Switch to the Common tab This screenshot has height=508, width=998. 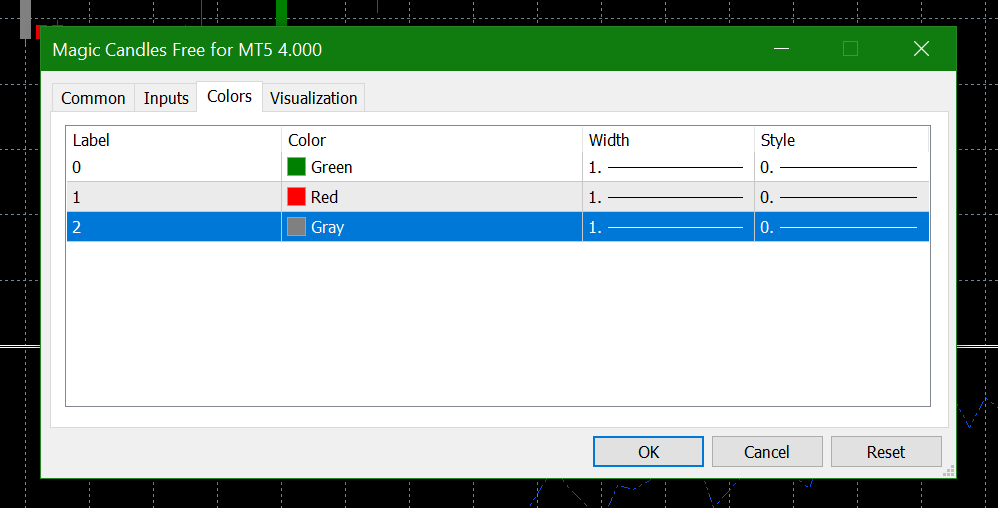point(93,98)
